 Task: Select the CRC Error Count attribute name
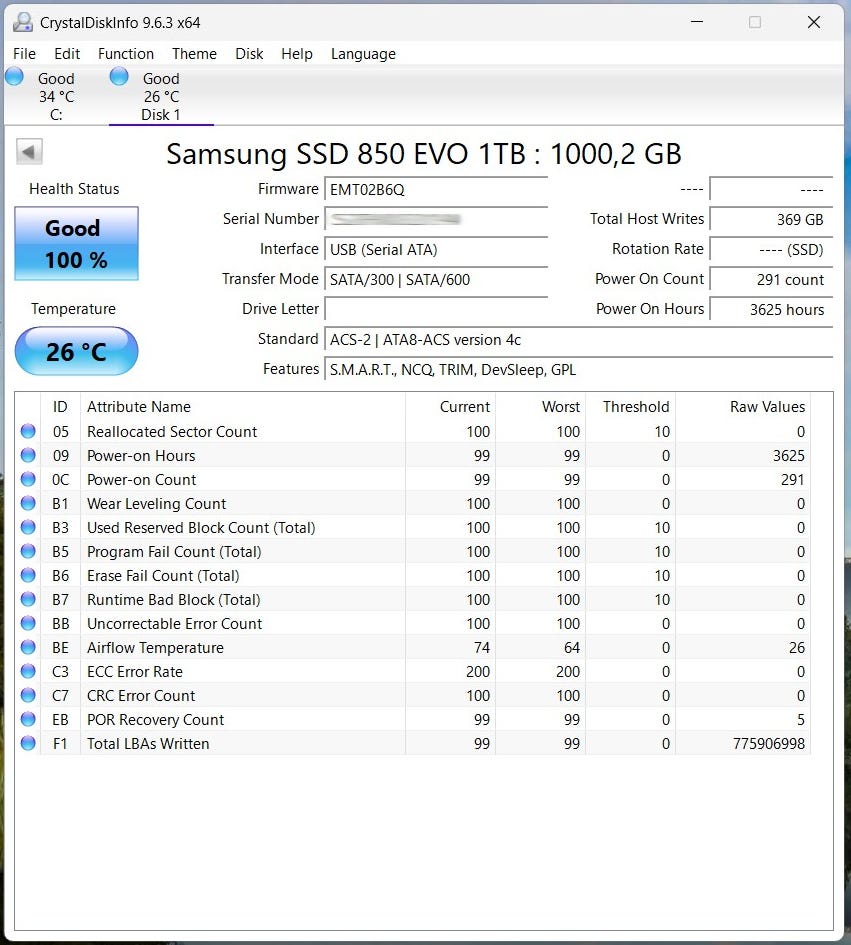pos(141,695)
